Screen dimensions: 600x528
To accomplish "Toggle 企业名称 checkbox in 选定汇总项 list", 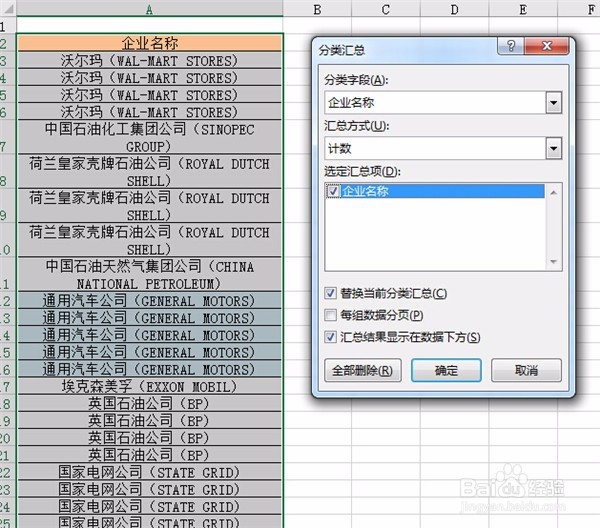I will point(333,191).
